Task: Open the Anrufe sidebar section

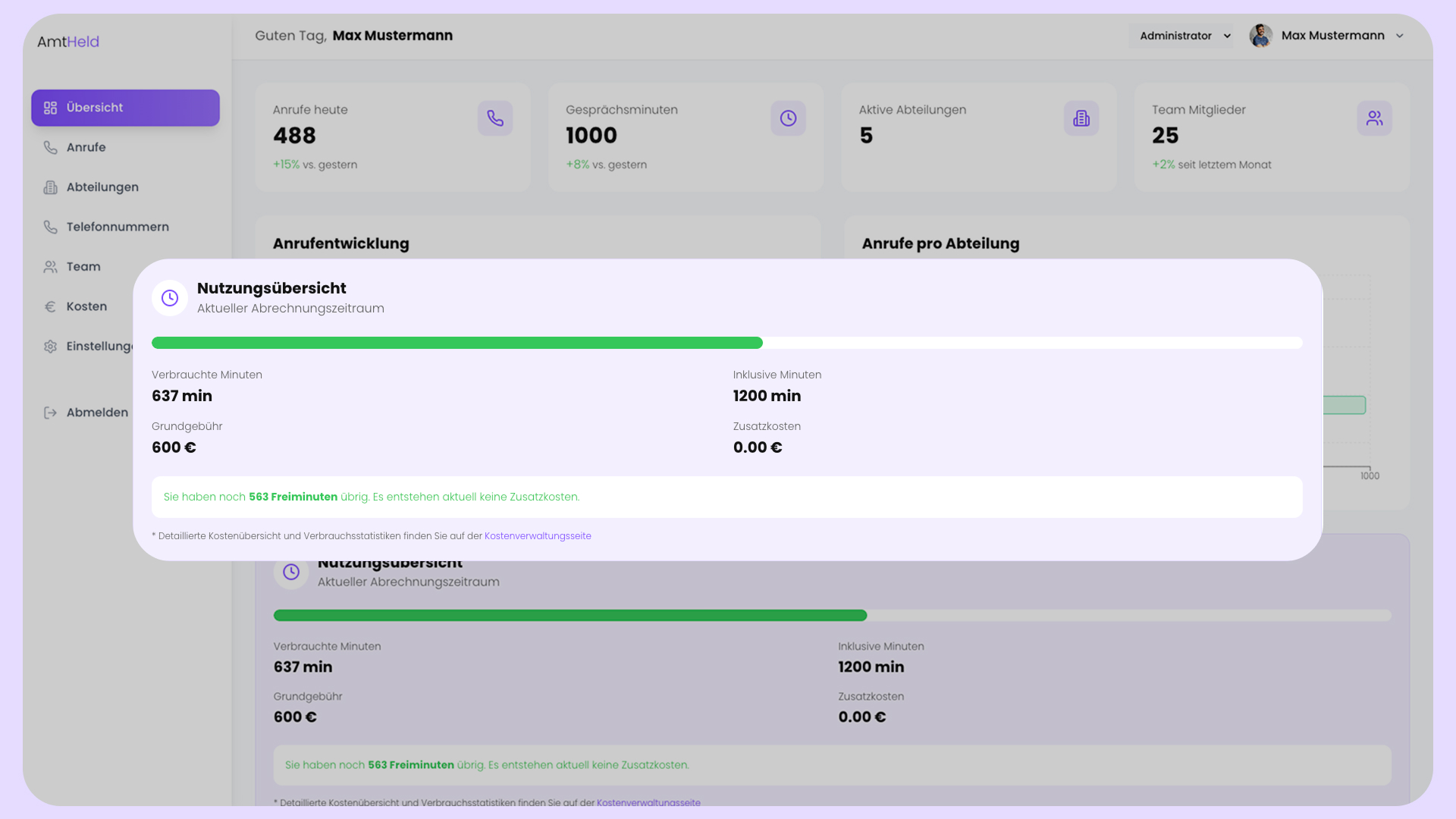Action: 86,147
